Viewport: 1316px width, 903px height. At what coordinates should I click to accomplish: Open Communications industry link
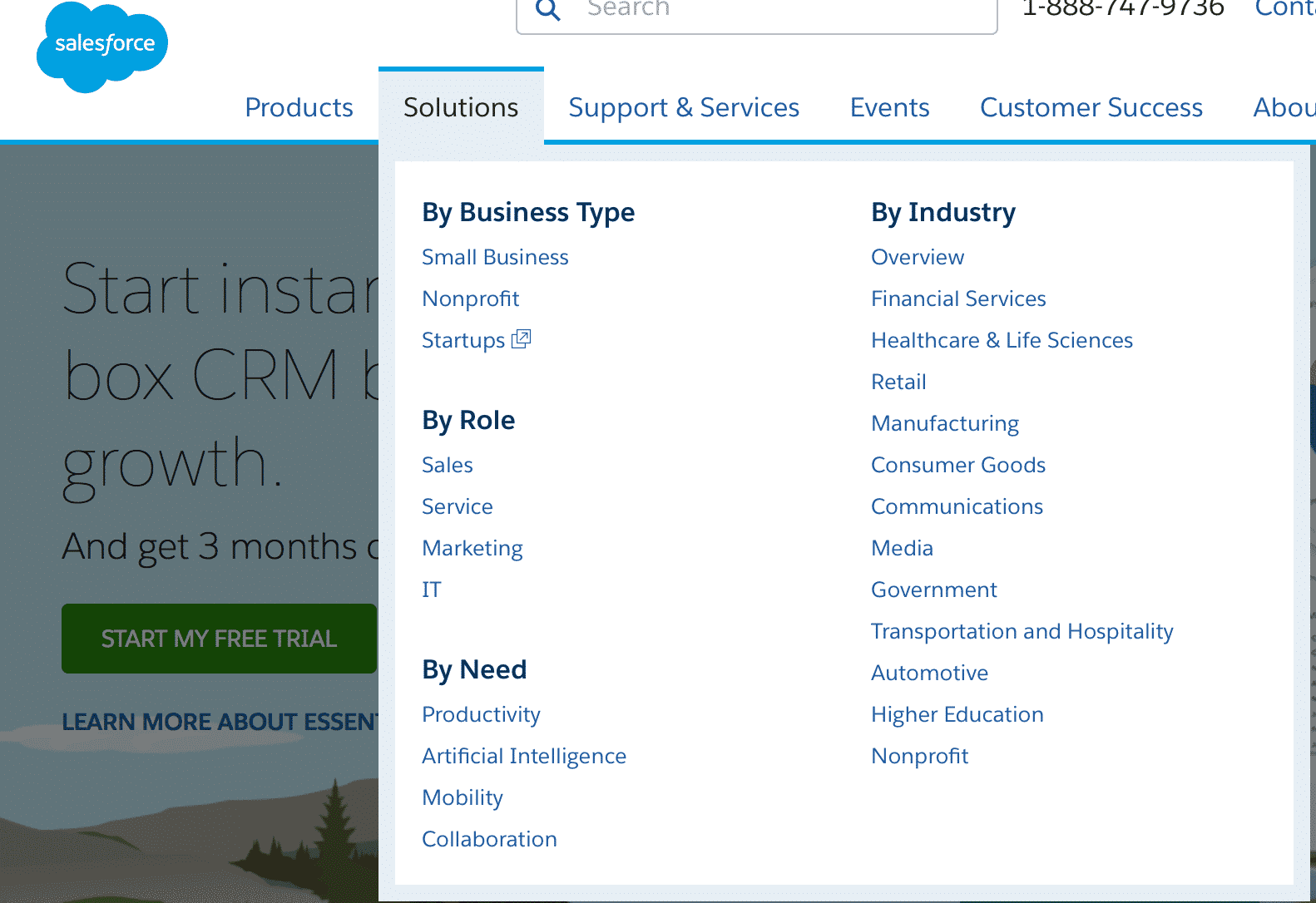tap(957, 506)
